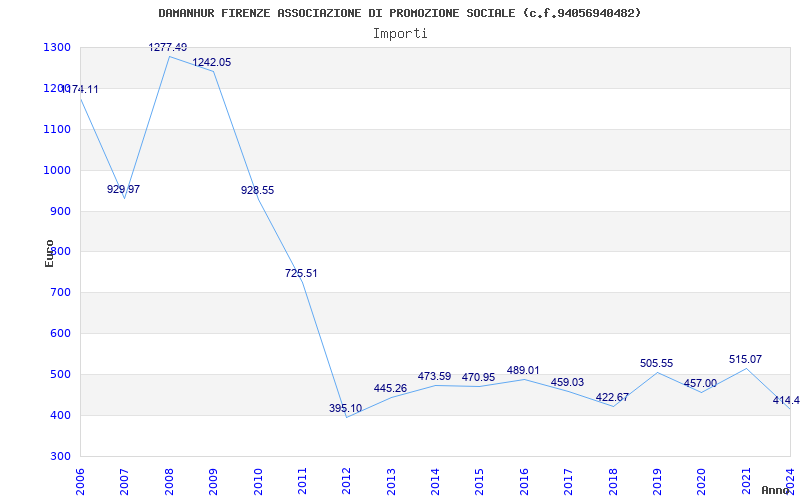Click x-axis year label 2013
The height and width of the screenshot is (500, 800).
(391, 481)
